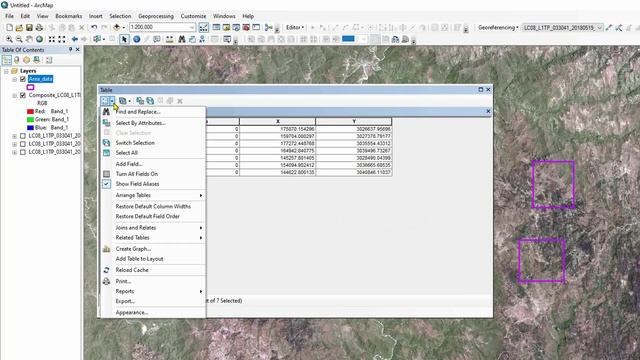This screenshot has height=360, width=640.
Task: Choose Add Field... from Table Options
Action: (153, 164)
